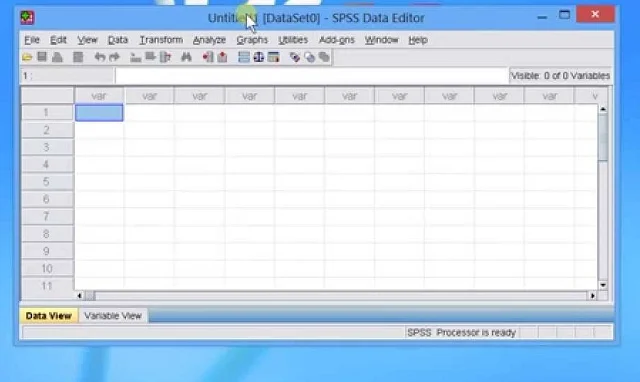Open the File menu
The height and width of the screenshot is (382, 640).
point(32,40)
